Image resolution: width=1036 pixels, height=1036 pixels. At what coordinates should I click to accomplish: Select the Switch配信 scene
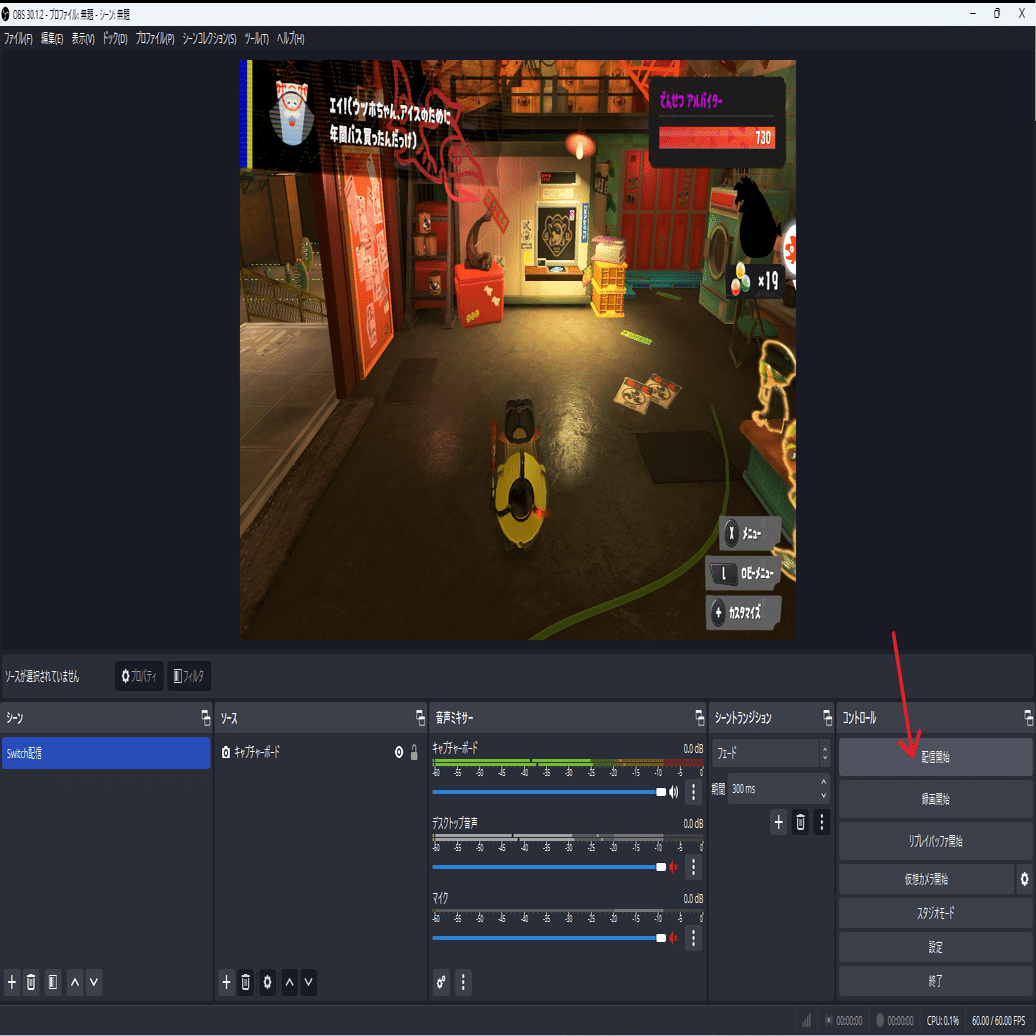tap(106, 753)
